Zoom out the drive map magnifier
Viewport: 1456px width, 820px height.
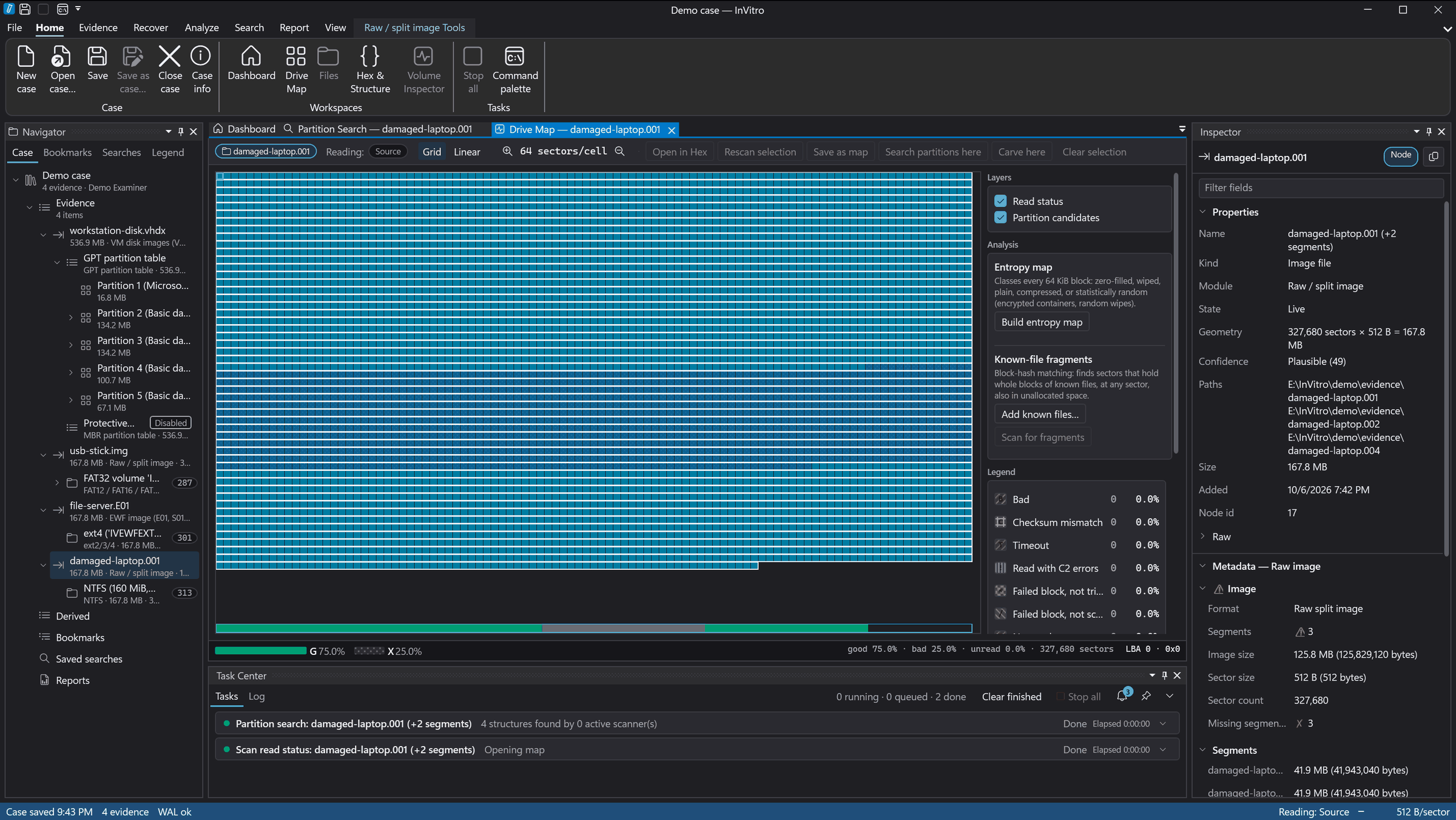pyautogui.click(x=619, y=151)
